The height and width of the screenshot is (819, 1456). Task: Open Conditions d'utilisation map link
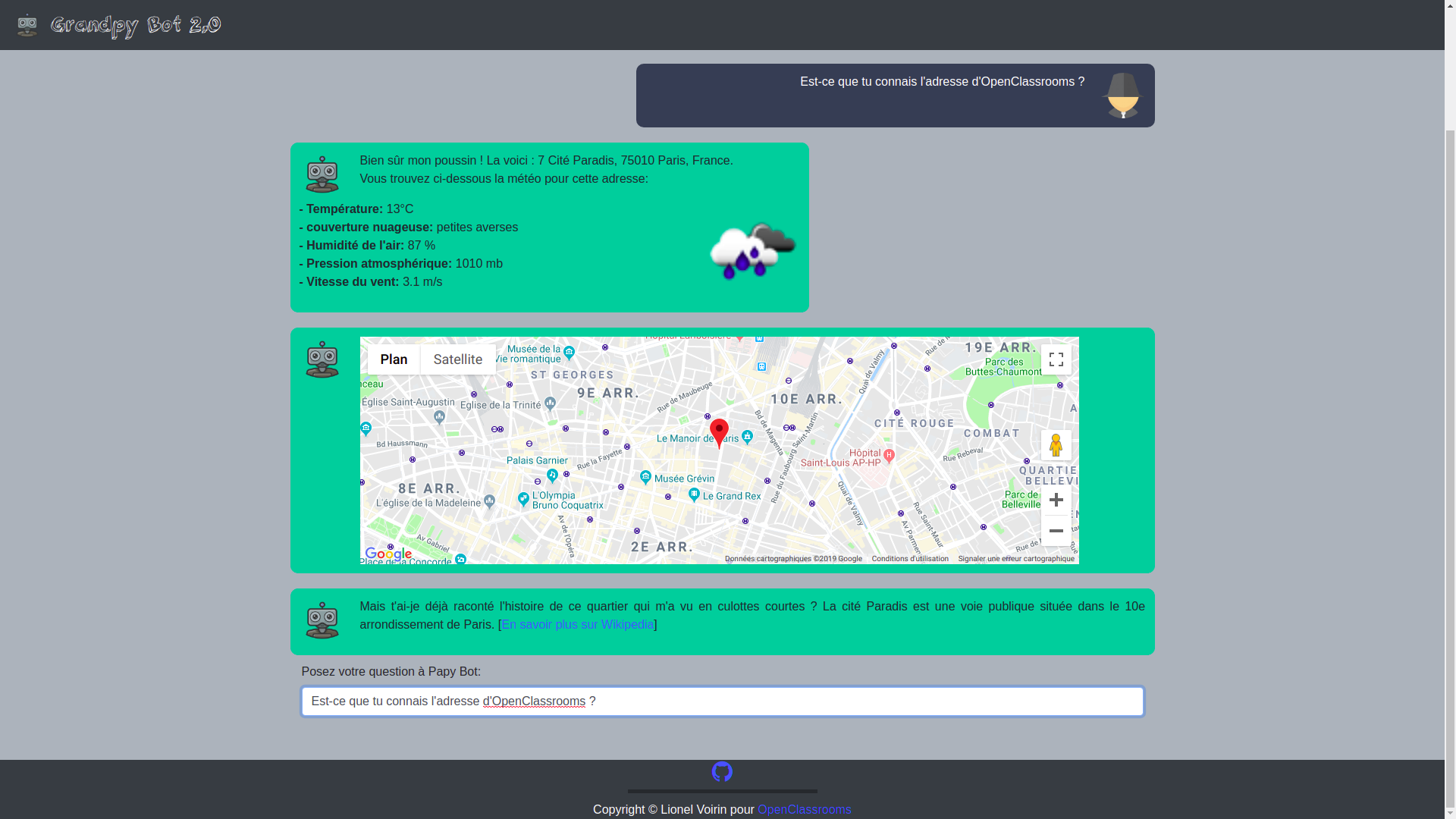click(x=909, y=559)
